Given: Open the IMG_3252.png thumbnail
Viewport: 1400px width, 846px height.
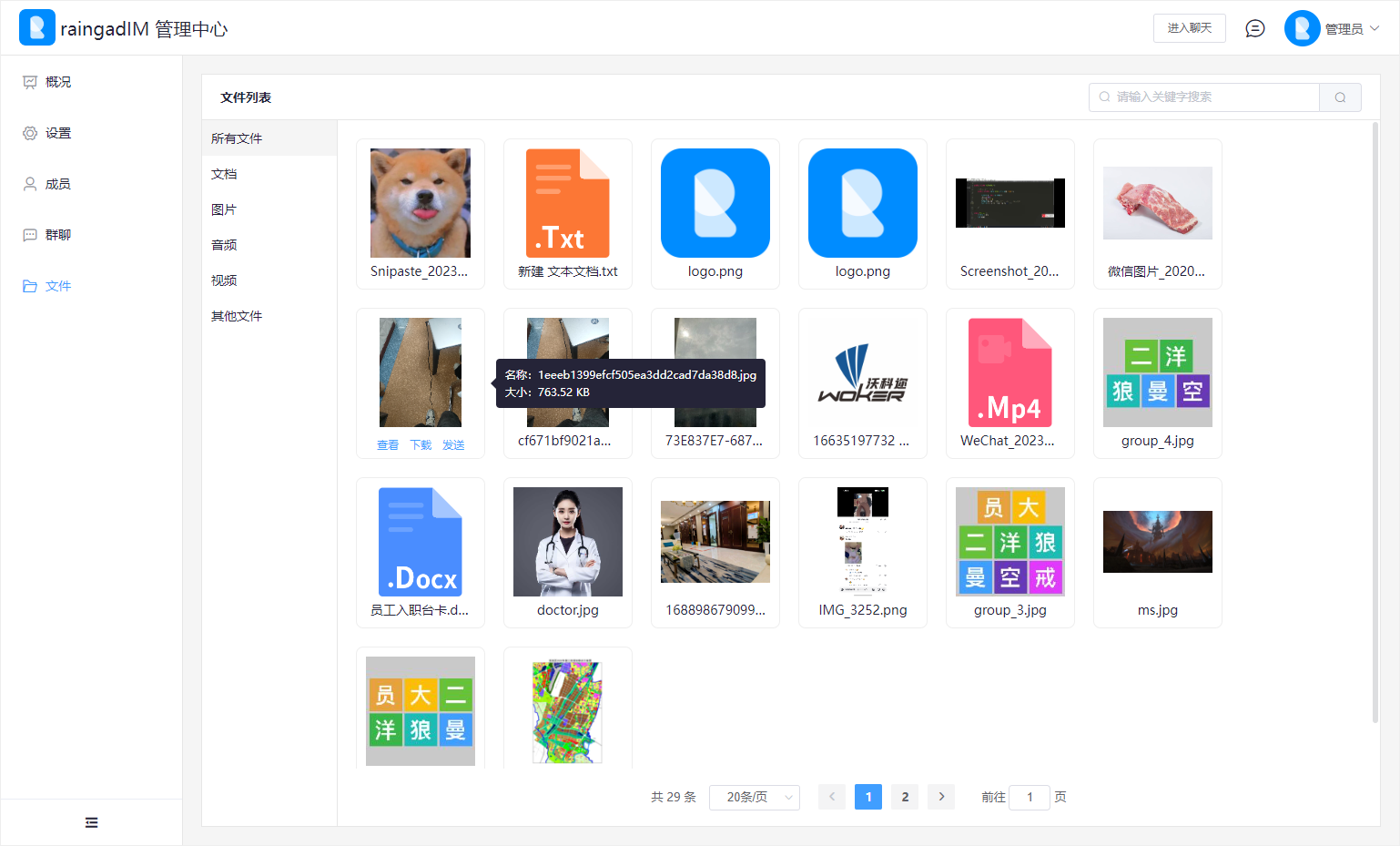Looking at the screenshot, I should (863, 542).
